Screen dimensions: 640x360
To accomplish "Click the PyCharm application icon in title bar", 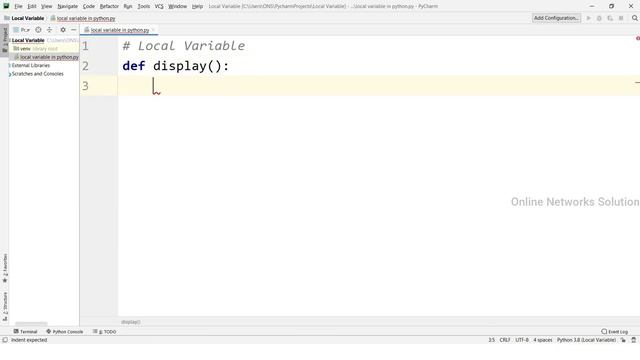I will (x=6, y=6).
